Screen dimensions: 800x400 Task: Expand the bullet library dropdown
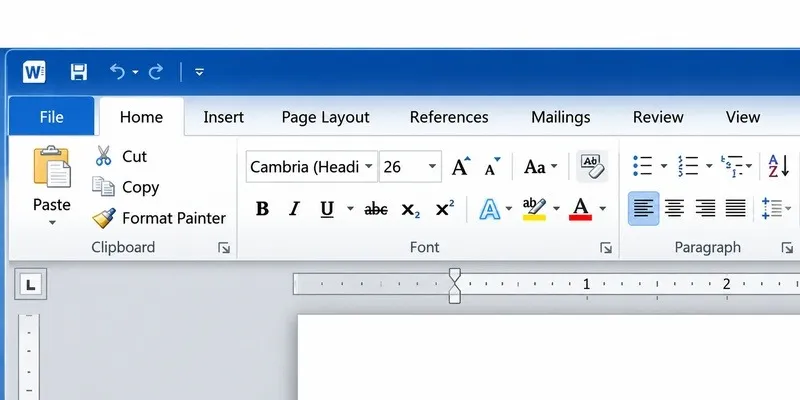coord(664,166)
